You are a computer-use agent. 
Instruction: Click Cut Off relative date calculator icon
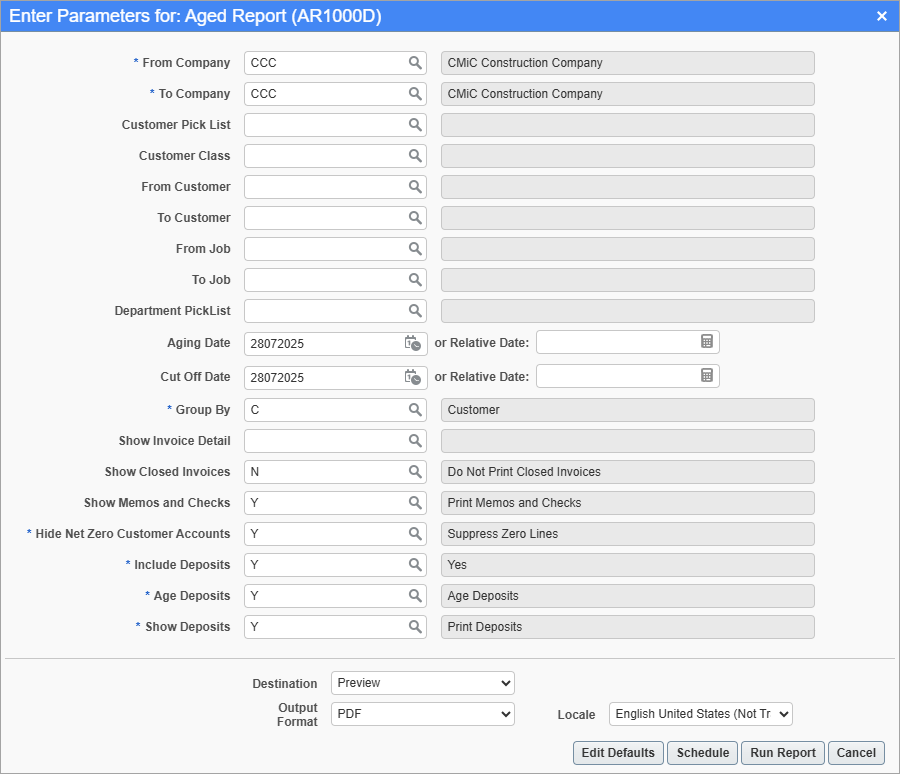point(707,376)
